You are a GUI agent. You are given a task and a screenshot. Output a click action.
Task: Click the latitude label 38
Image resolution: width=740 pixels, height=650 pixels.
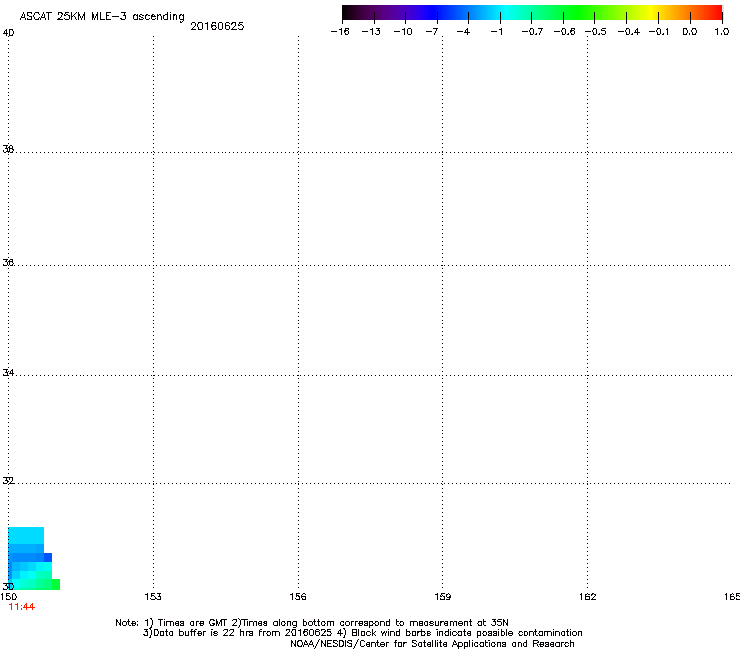pyautogui.click(x=8, y=149)
